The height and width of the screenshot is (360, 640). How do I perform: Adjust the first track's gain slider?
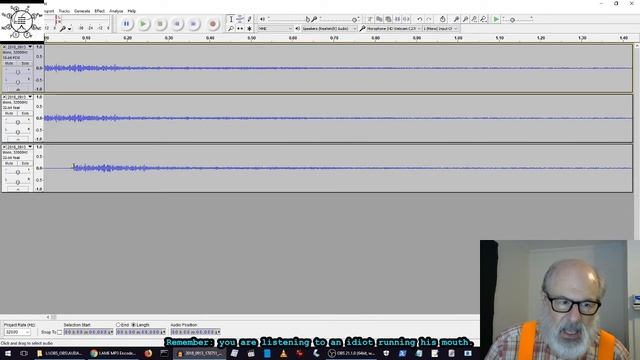click(18, 72)
